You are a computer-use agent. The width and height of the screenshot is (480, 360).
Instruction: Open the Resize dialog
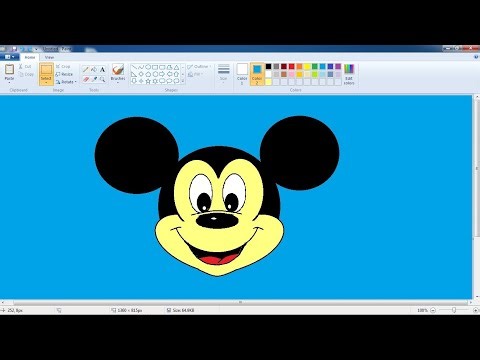[64, 74]
